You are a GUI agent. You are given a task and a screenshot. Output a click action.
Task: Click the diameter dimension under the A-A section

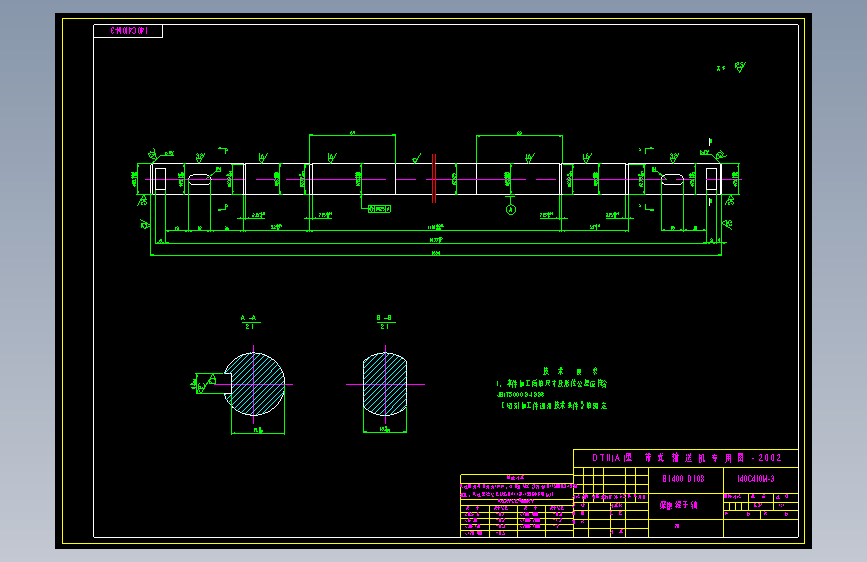258,433
